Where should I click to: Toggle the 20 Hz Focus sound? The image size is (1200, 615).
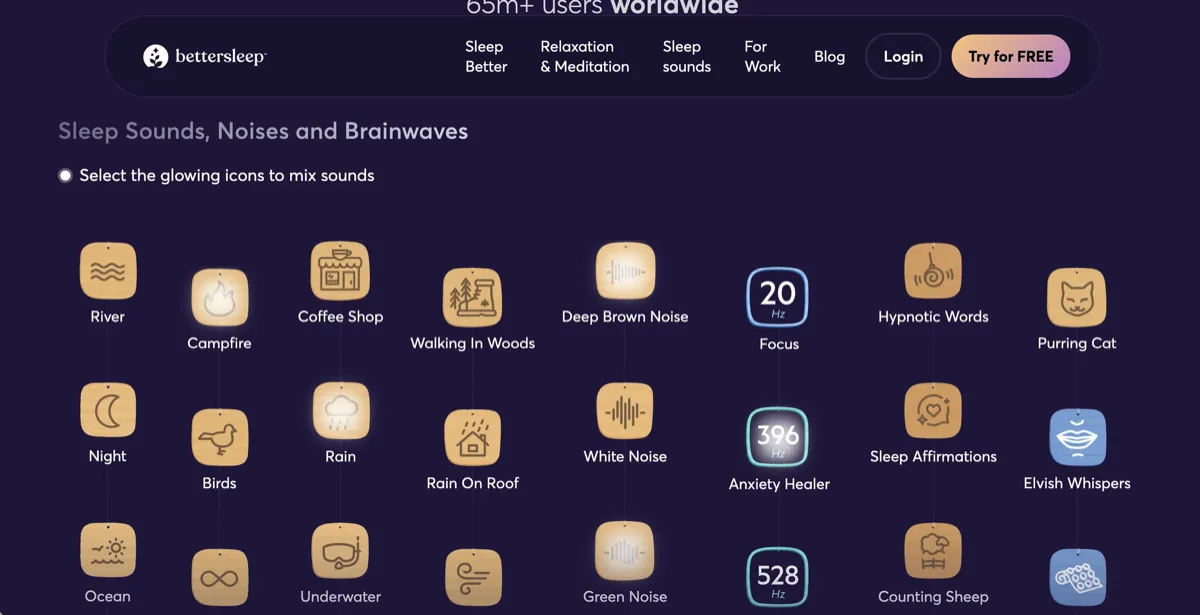click(778, 297)
